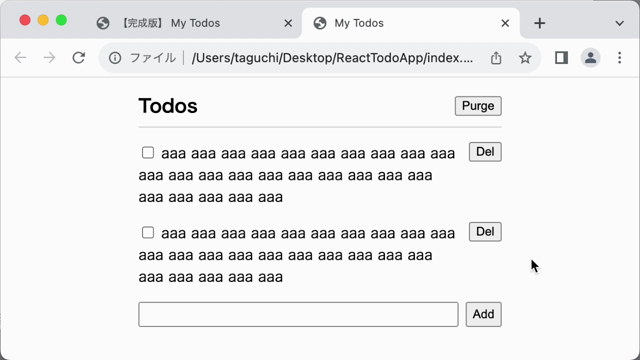Toggle the browser side panel icon
The width and height of the screenshot is (640, 360).
click(561, 58)
